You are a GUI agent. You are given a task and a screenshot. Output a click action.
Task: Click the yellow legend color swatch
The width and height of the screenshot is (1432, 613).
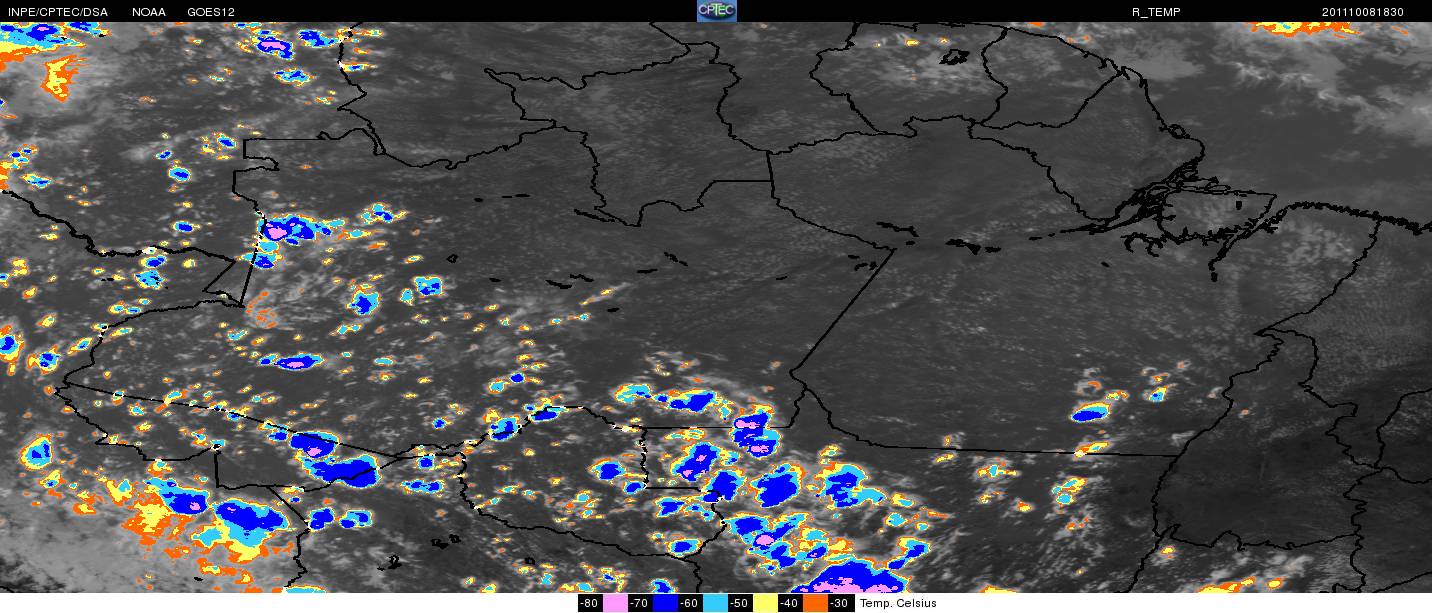[x=765, y=603]
